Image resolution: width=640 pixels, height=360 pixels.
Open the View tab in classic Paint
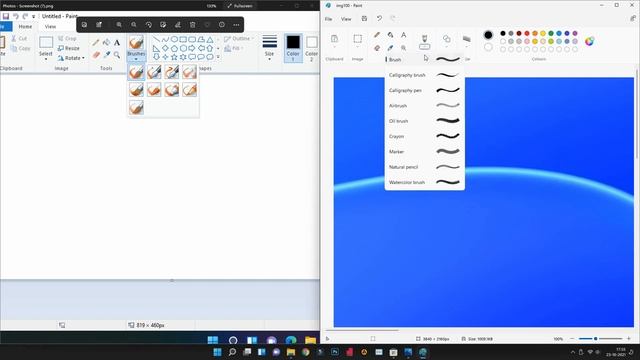point(50,27)
